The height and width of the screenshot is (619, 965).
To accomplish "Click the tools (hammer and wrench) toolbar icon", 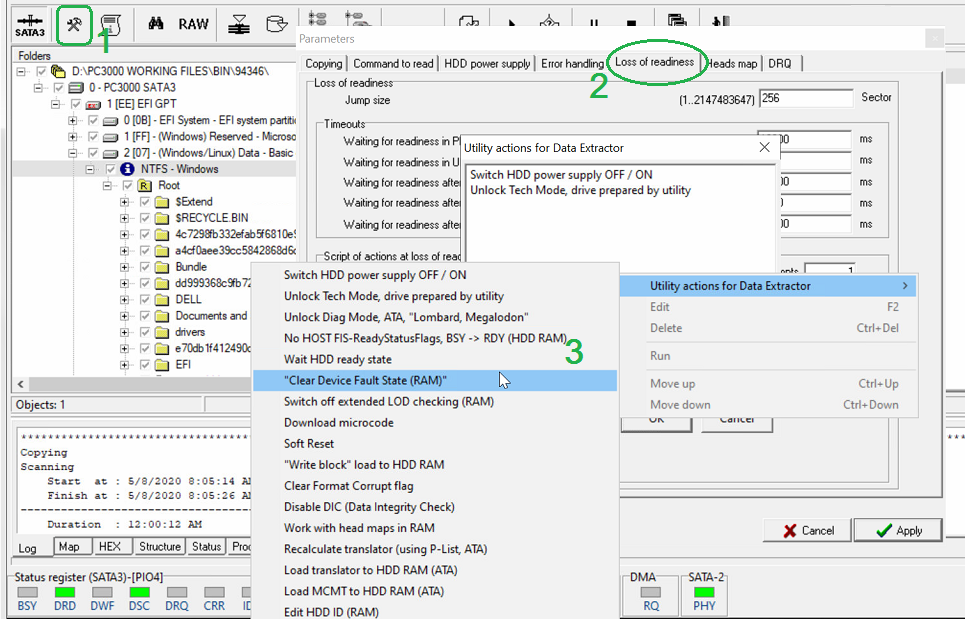I will [x=74, y=24].
